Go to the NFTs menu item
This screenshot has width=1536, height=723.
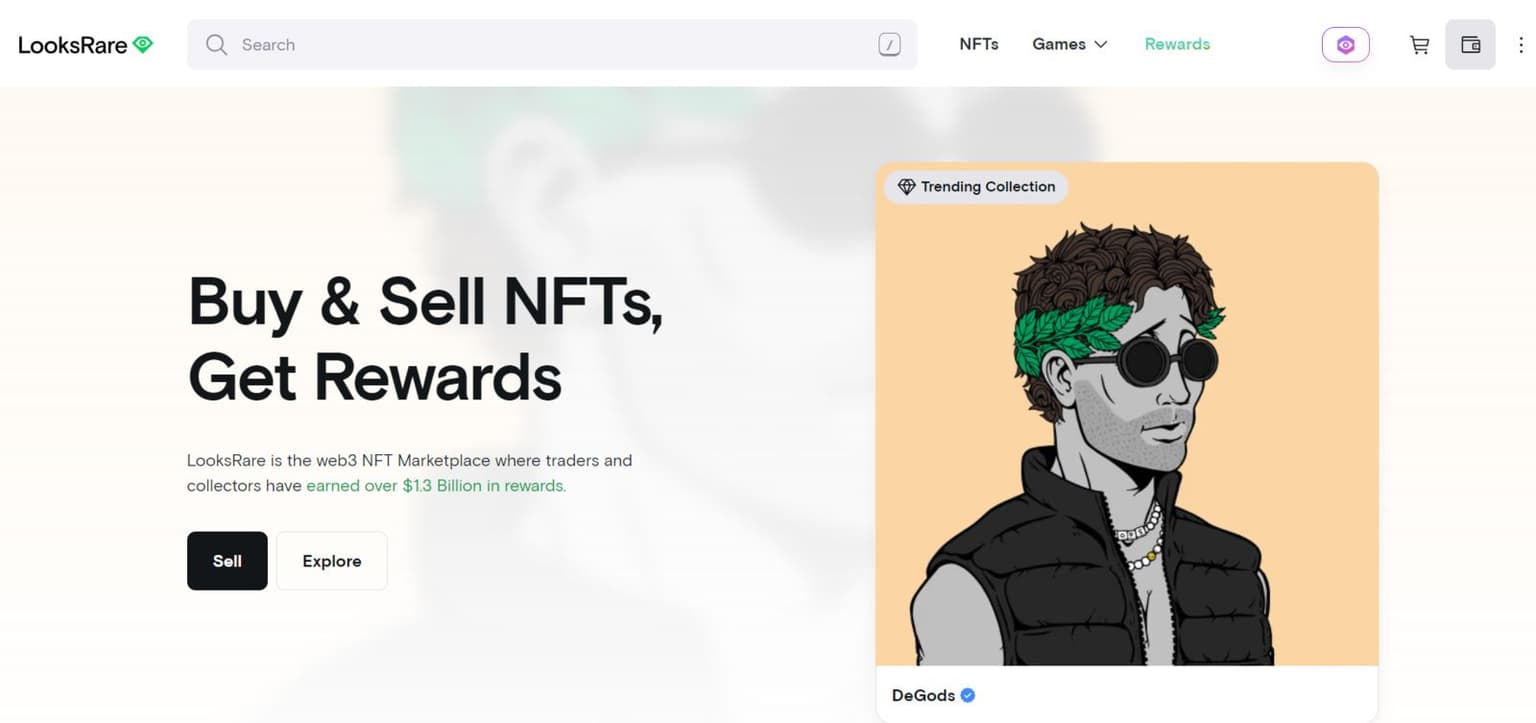[x=978, y=44]
